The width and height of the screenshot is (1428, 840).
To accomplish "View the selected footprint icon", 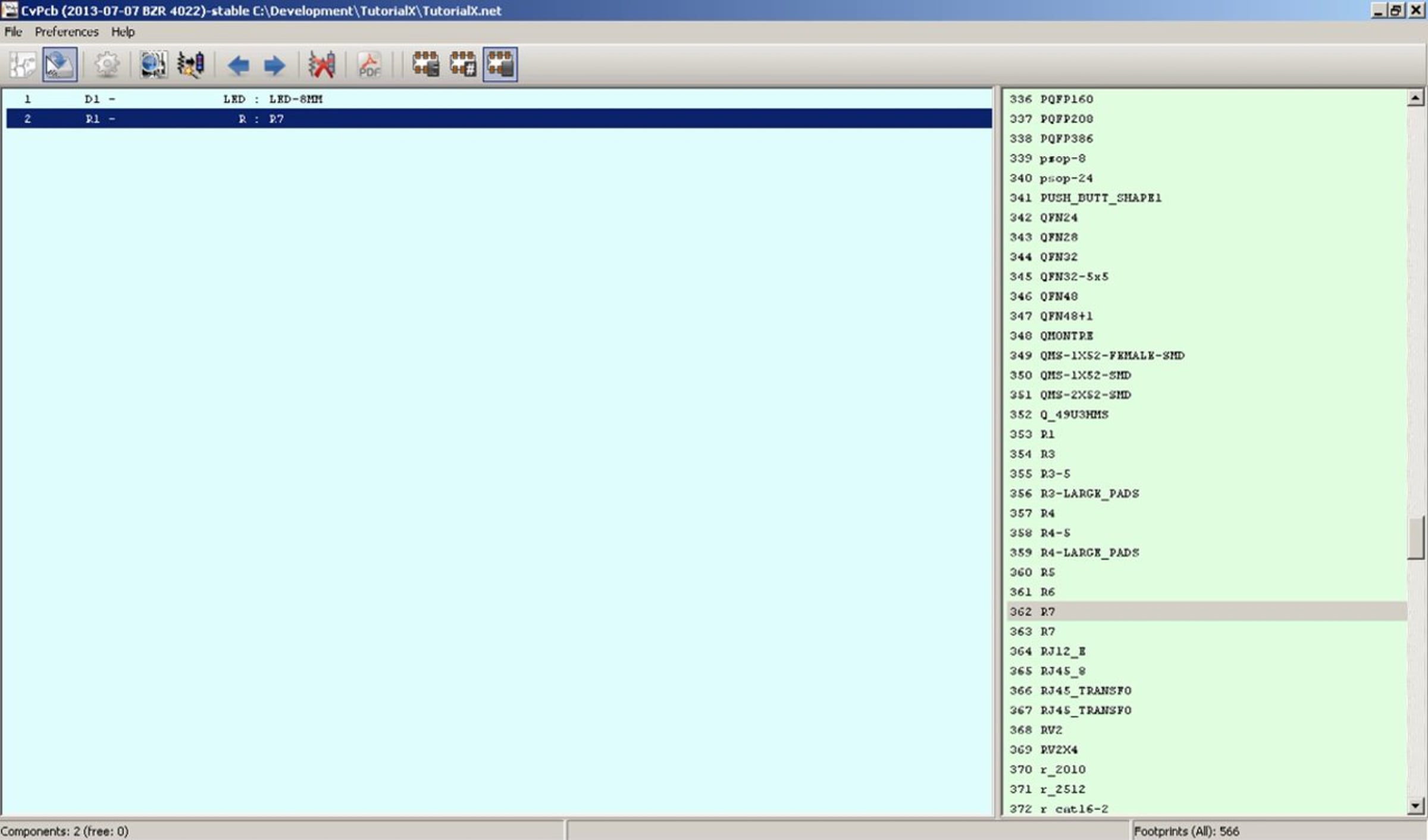I will (153, 64).
